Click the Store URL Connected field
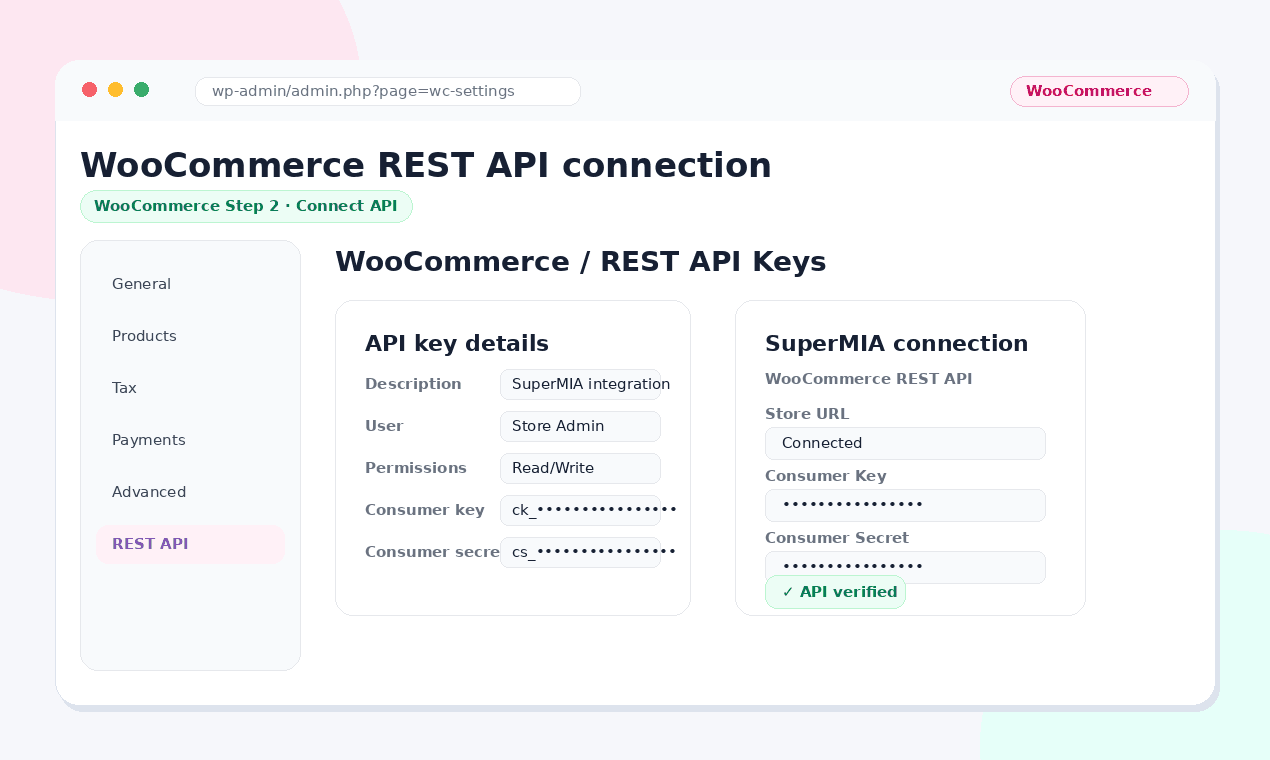 point(905,443)
